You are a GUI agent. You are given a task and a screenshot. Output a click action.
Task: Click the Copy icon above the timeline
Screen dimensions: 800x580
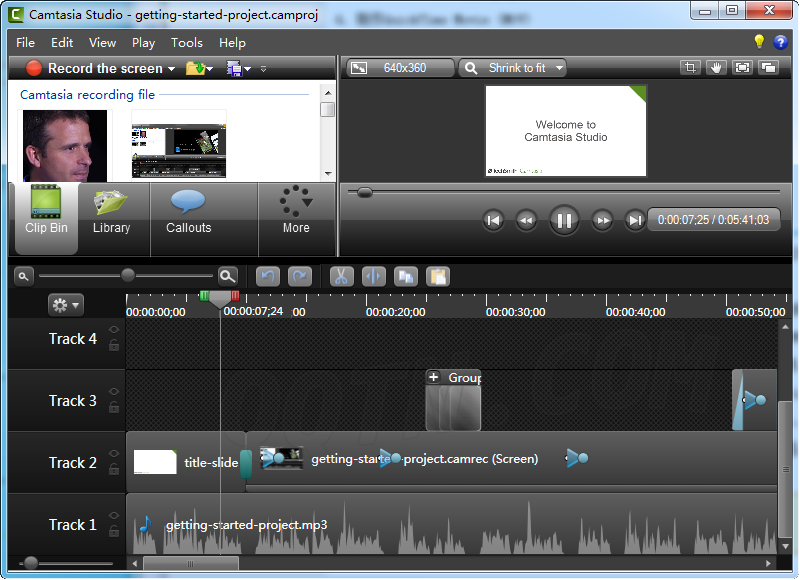(x=406, y=276)
